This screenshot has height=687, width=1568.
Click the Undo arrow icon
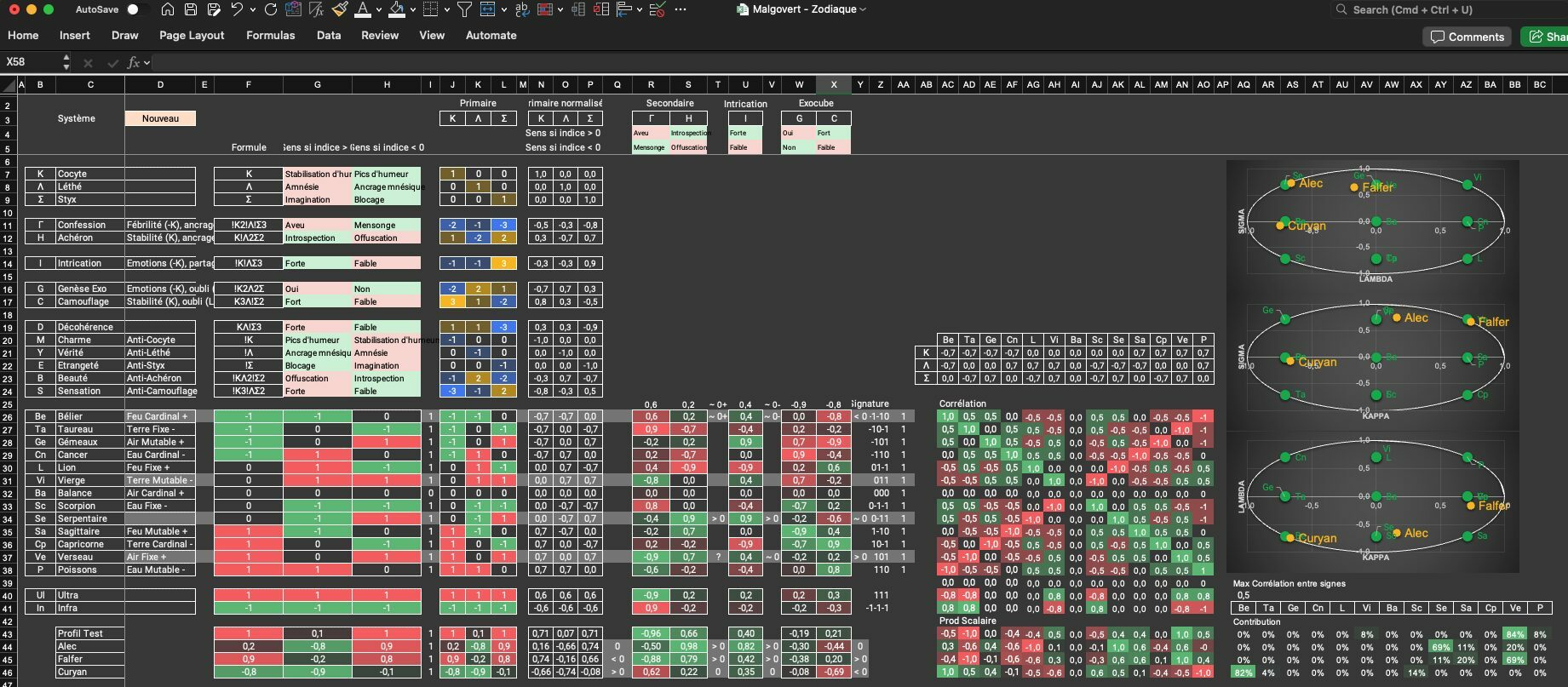237,9
